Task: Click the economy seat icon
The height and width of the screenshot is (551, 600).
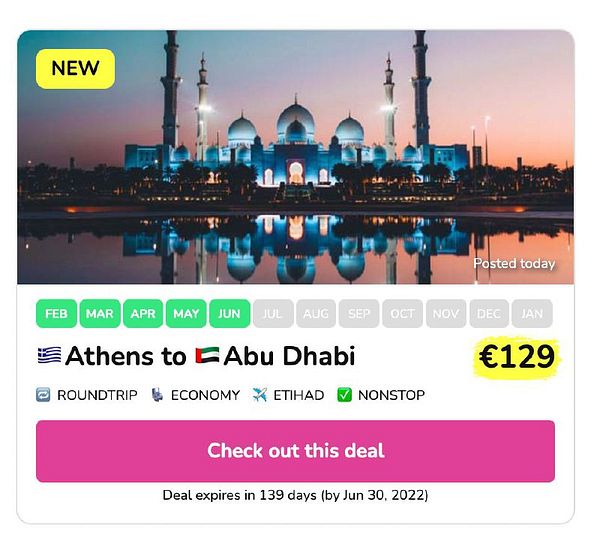Action: point(157,395)
